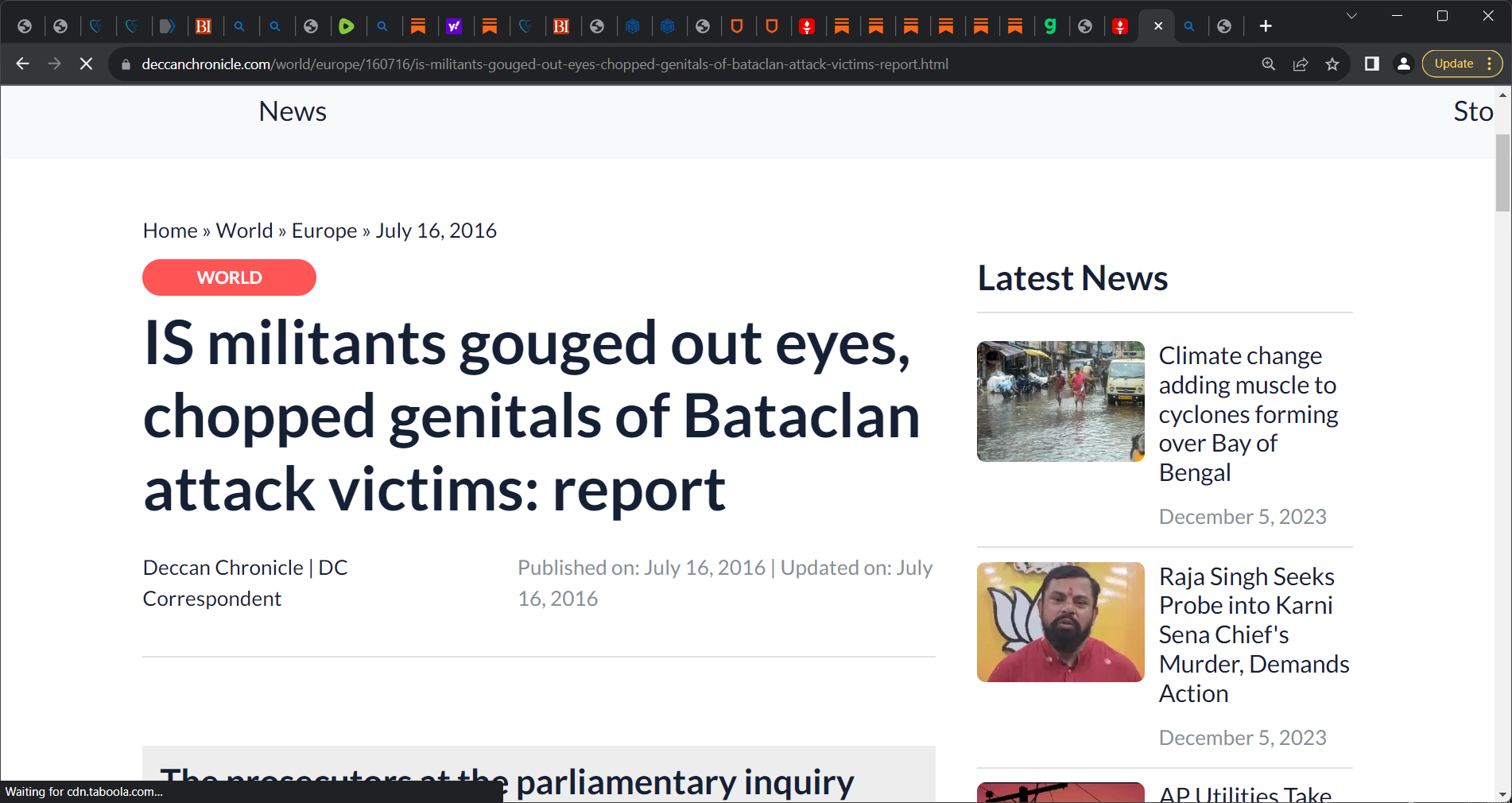The width and height of the screenshot is (1512, 803).
Task: Open the zoom magnifier in the address bar
Action: [x=1269, y=64]
